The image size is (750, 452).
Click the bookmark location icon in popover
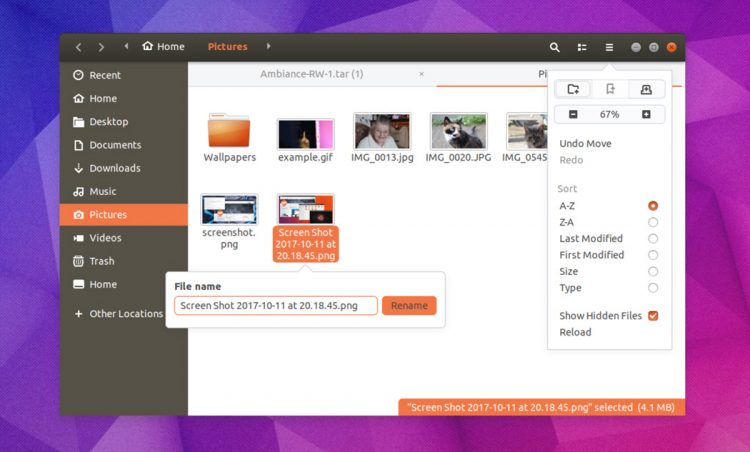point(610,89)
